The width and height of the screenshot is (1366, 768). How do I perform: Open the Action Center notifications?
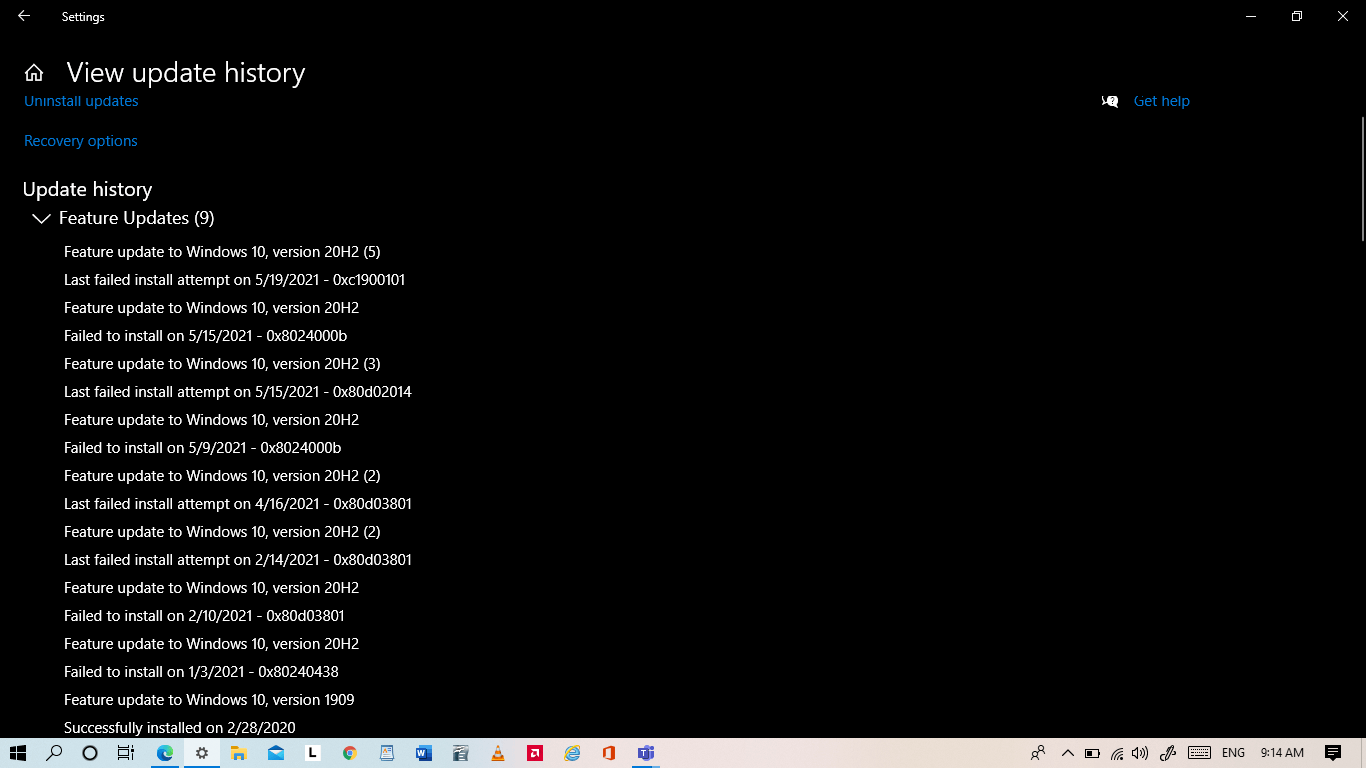(1332, 753)
